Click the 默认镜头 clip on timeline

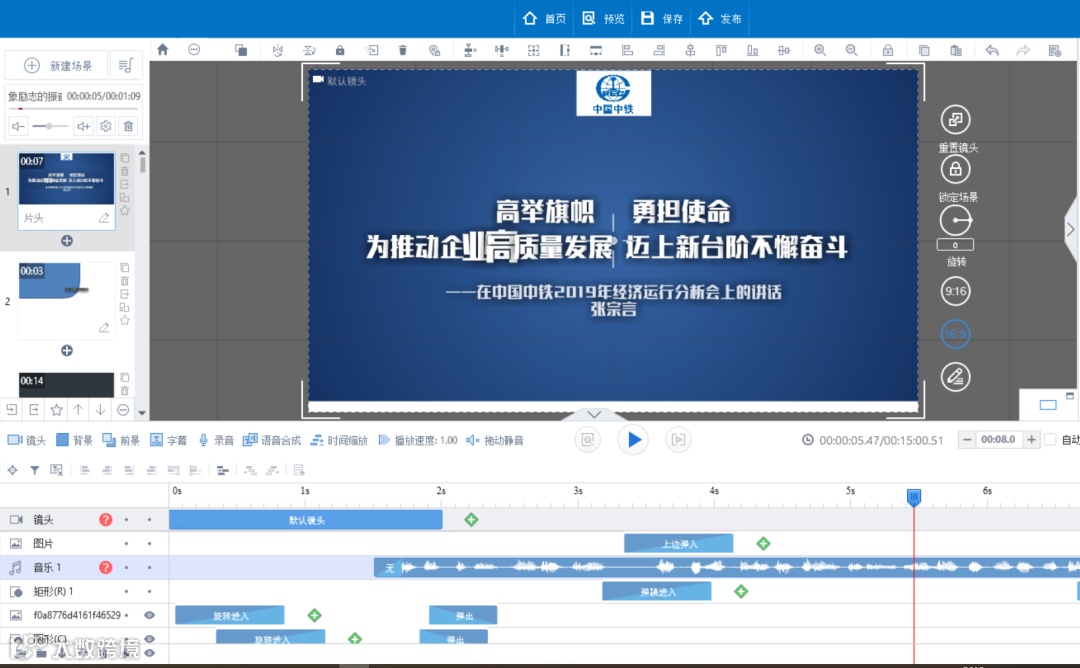coord(306,520)
